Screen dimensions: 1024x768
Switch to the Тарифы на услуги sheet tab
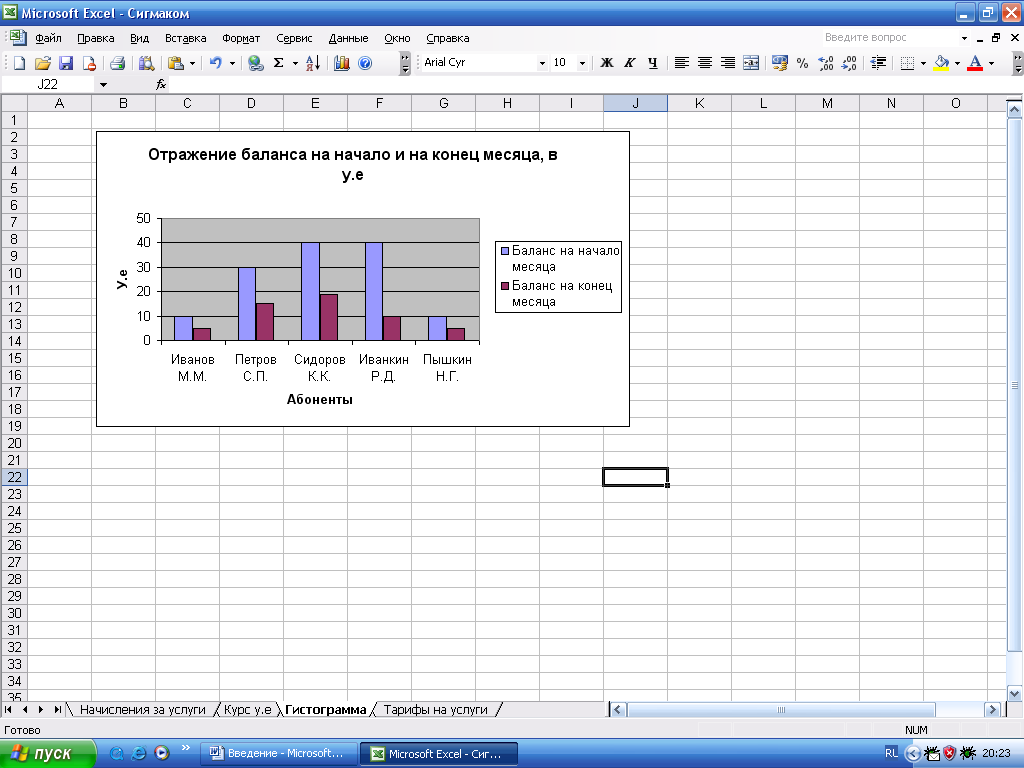[x=435, y=709]
